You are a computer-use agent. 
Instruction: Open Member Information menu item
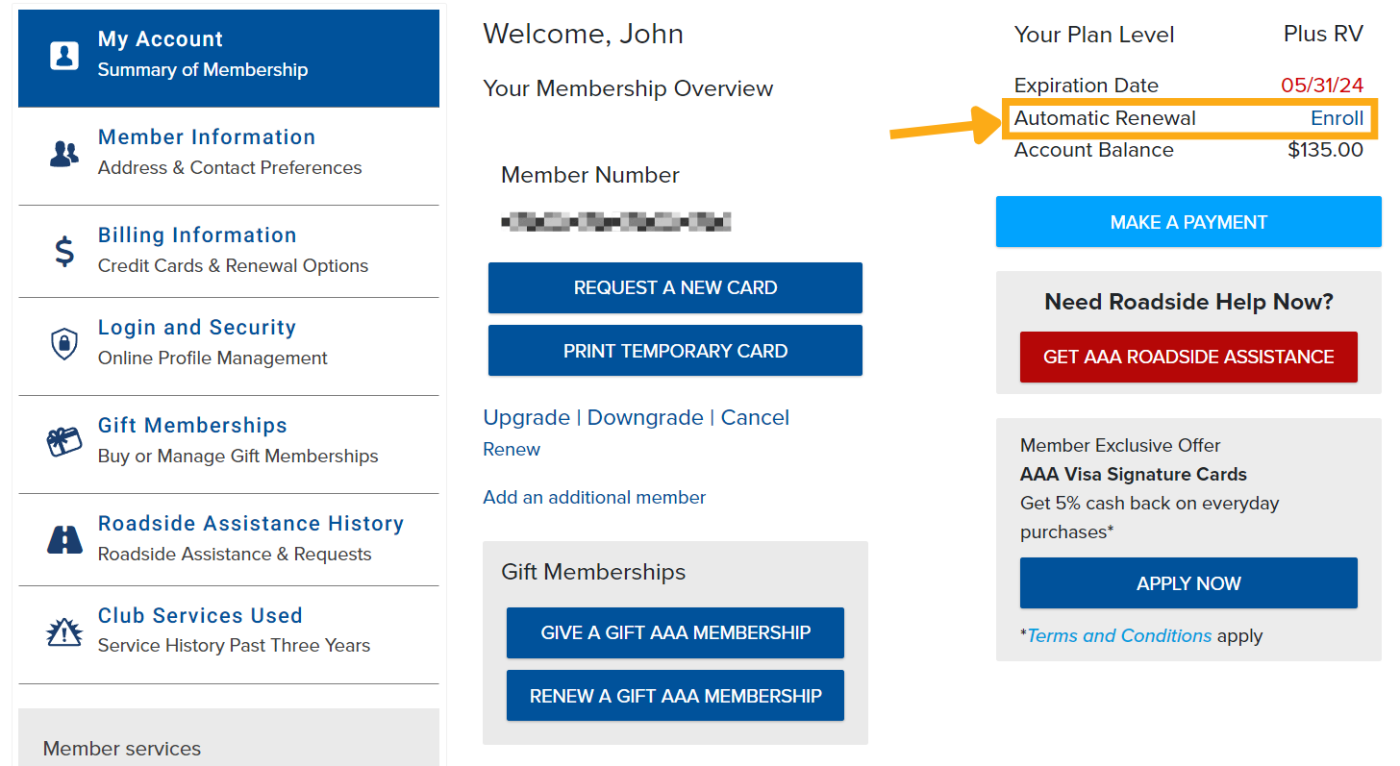click(229, 156)
